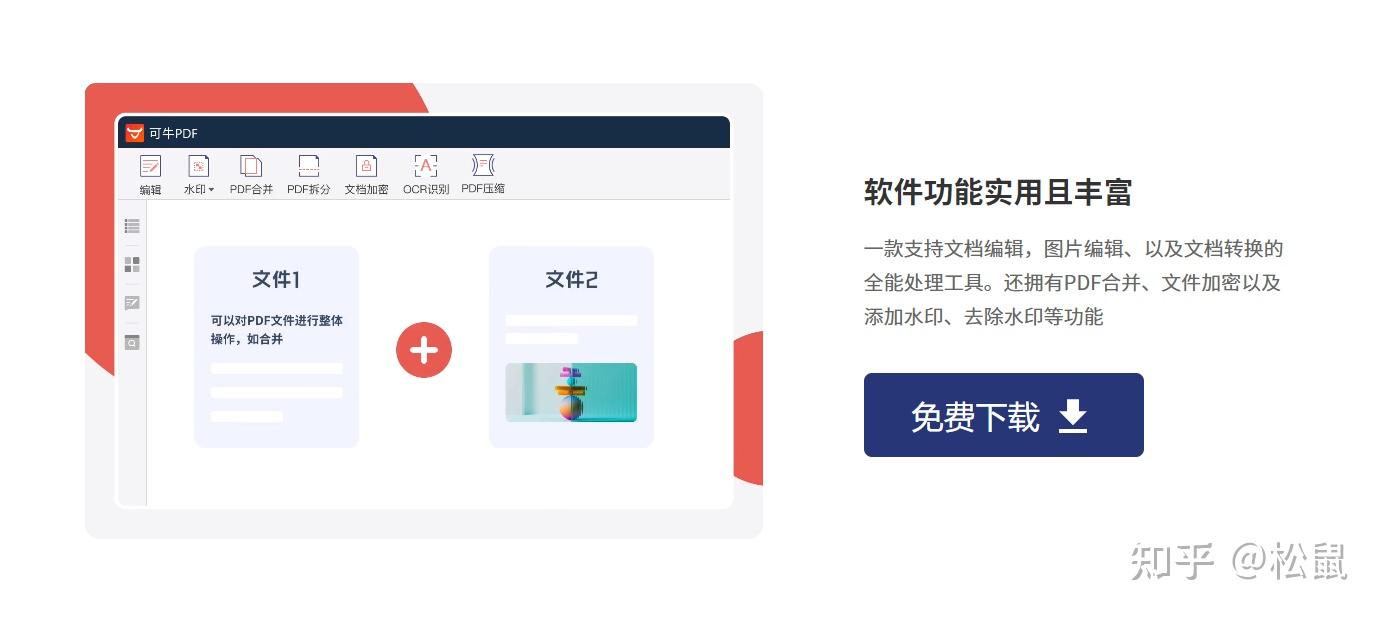Expand the 水印 dropdown arrow
The width and height of the screenshot is (1383, 618).
coord(211,190)
